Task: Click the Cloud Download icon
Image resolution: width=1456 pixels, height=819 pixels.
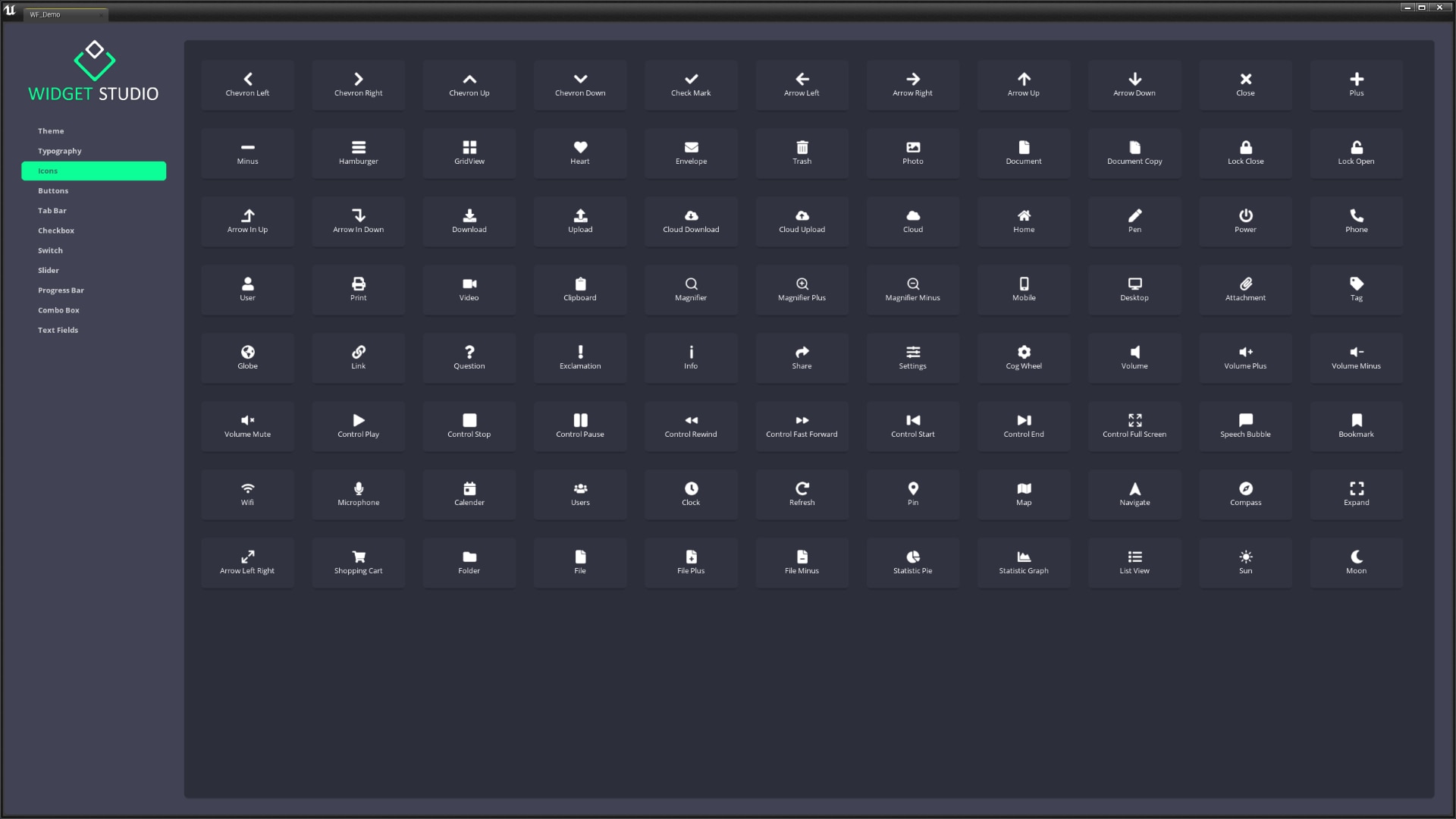Action: [690, 221]
